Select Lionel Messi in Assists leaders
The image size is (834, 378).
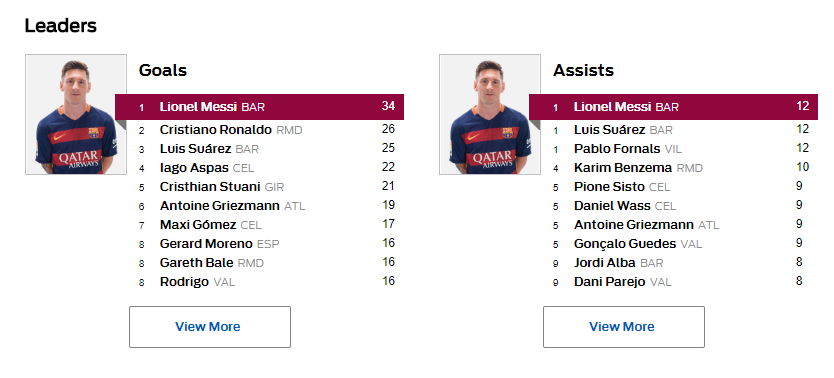(x=612, y=107)
